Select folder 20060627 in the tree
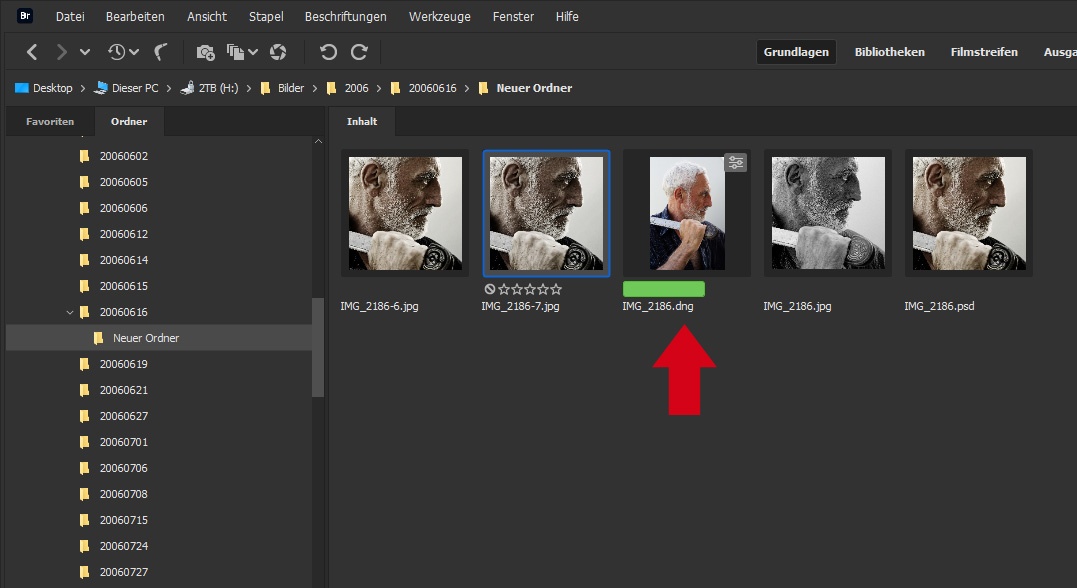Screen dimensions: 1077x588 [x=123, y=416]
